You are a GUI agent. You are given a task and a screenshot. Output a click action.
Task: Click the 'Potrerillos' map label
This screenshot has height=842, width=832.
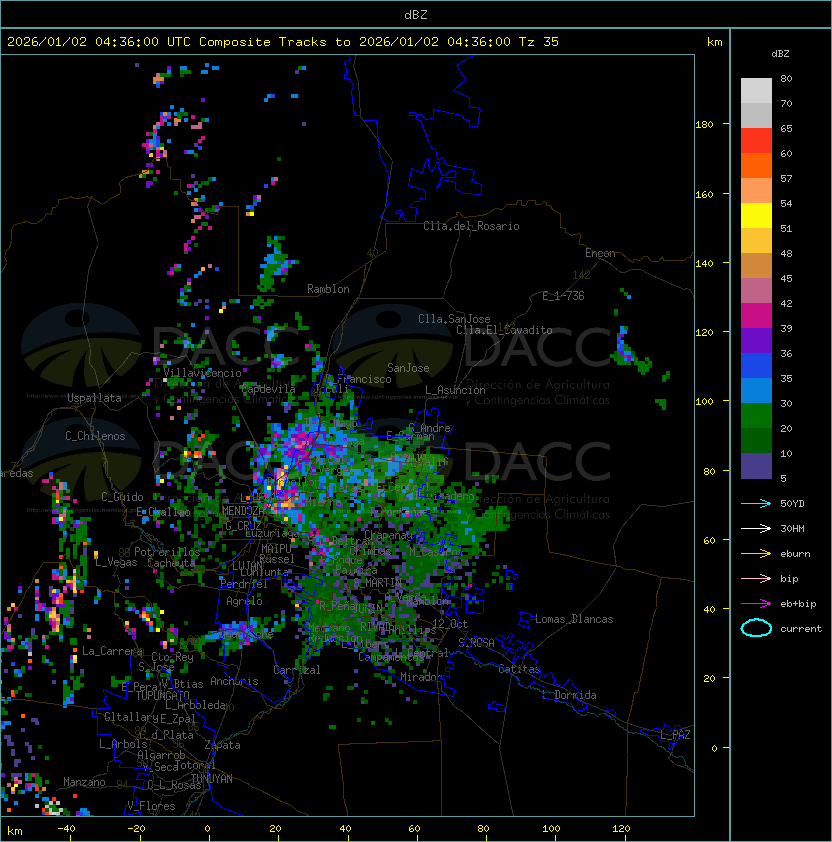(167, 552)
